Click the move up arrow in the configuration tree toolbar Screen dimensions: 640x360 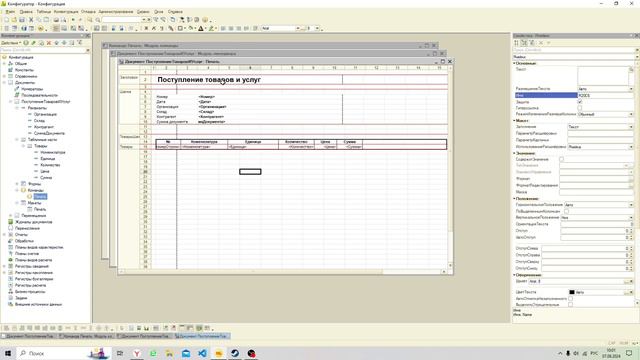pyautogui.click(x=57, y=43)
